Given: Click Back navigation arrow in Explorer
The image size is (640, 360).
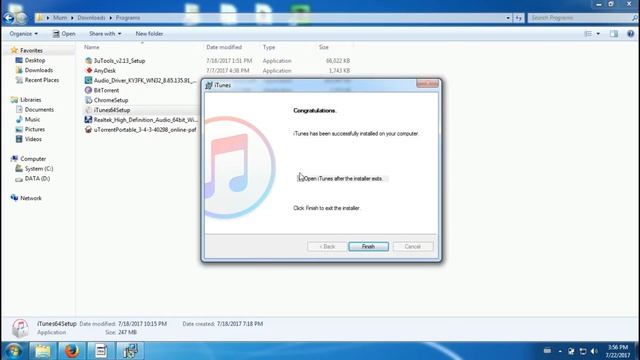Looking at the screenshot, I should click(9, 18).
